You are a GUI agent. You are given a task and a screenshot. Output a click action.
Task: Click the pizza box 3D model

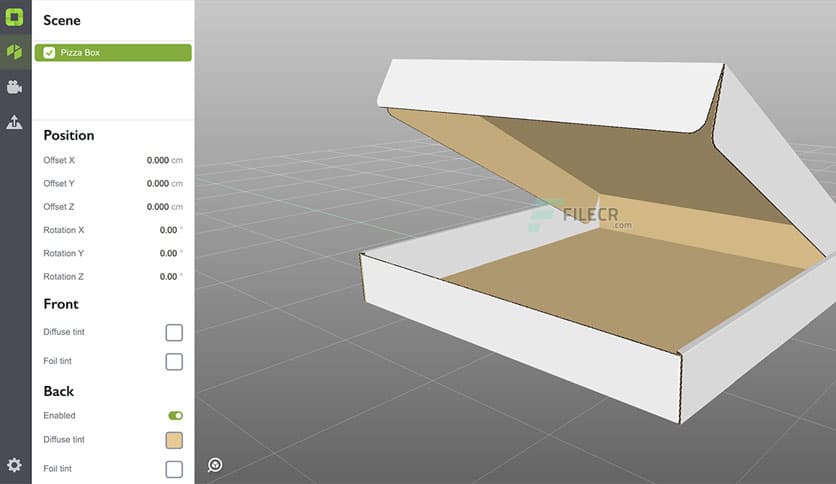(597, 240)
